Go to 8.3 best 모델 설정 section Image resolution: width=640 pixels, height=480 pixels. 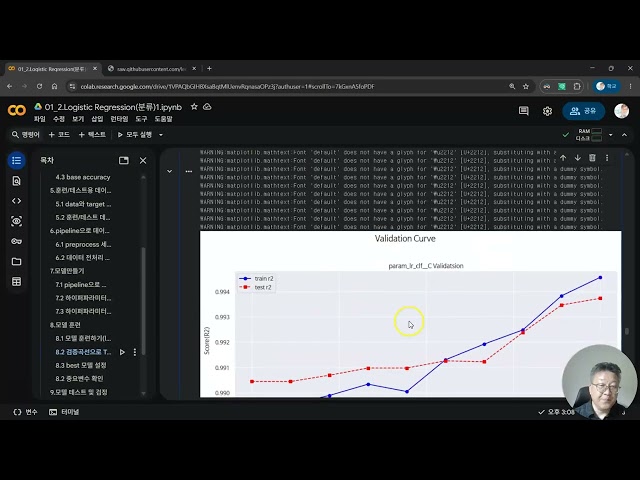[x=81, y=365]
